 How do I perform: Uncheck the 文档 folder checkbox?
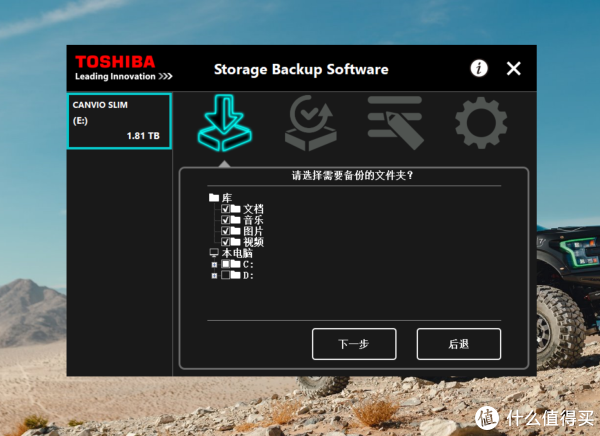point(225,209)
